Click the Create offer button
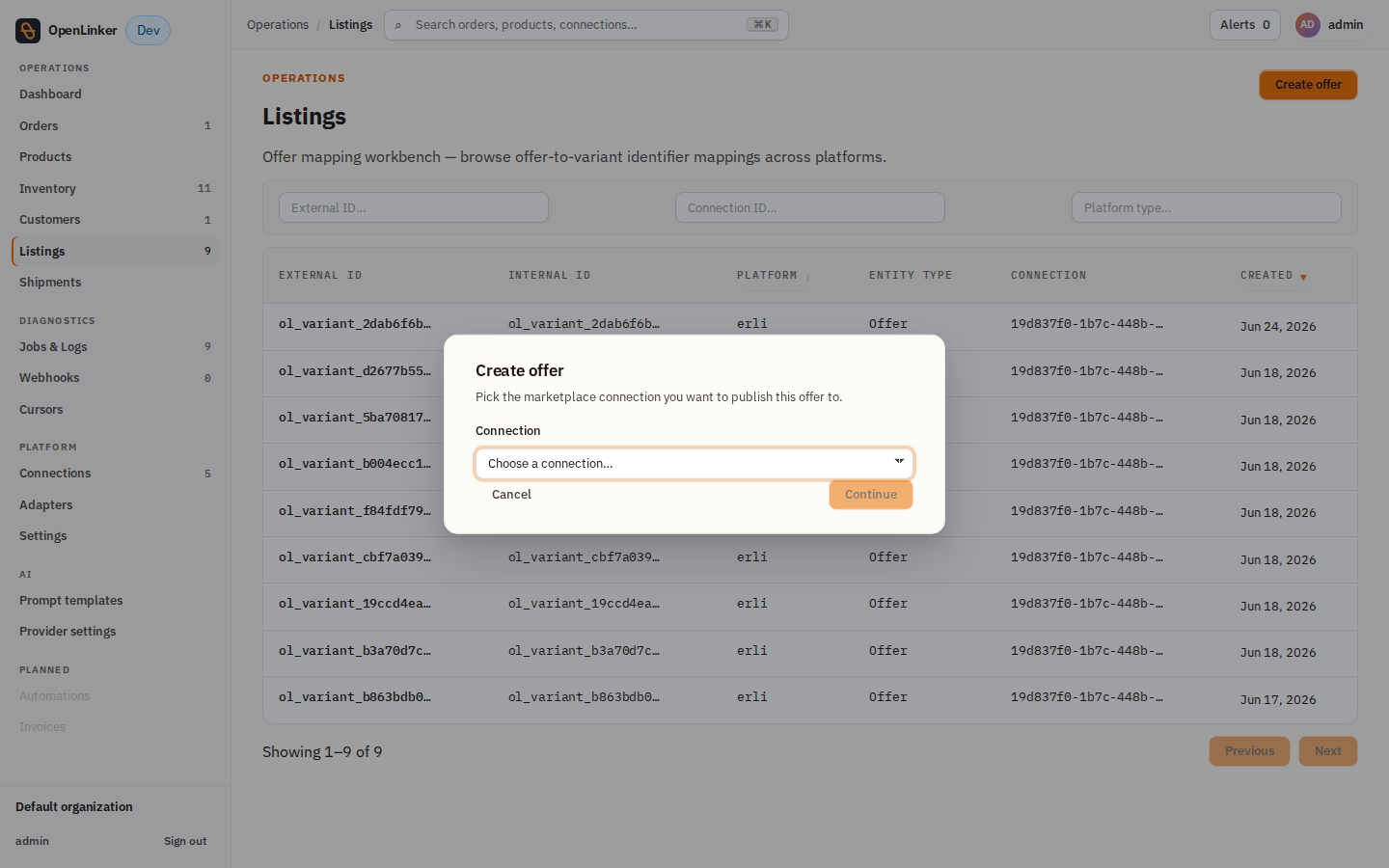The height and width of the screenshot is (868, 1389). pyautogui.click(x=1308, y=85)
